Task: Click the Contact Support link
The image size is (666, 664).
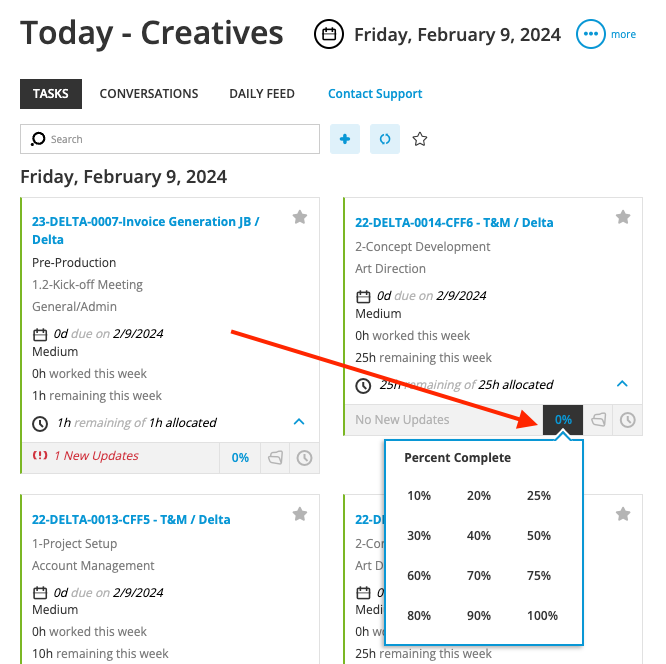Action: (375, 94)
